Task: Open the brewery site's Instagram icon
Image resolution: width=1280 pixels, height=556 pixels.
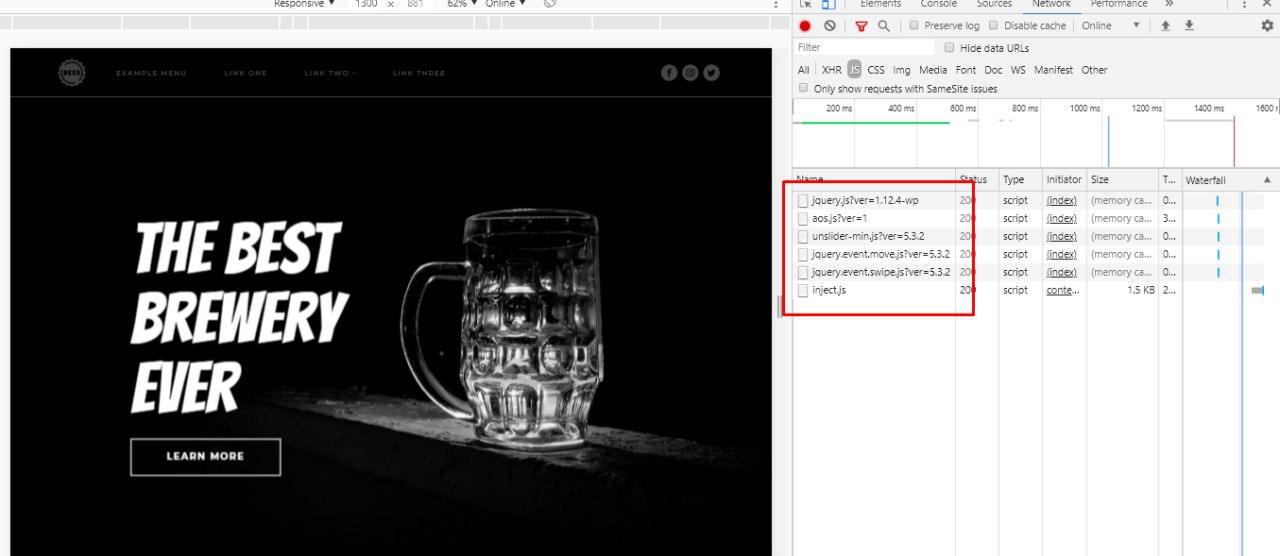Action: click(x=690, y=72)
